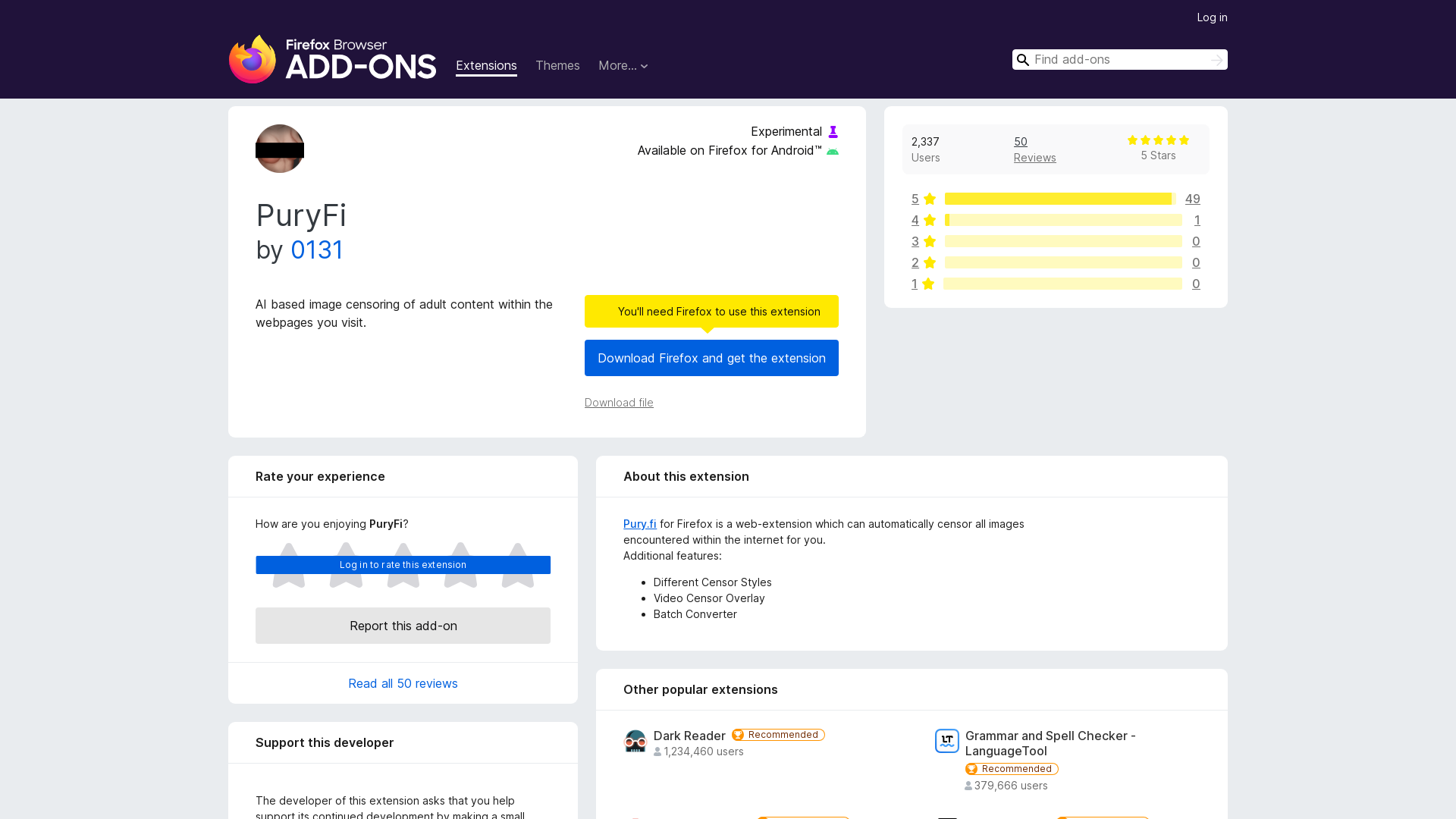
Task: Open the Dark Reader extension icon
Action: point(635,741)
